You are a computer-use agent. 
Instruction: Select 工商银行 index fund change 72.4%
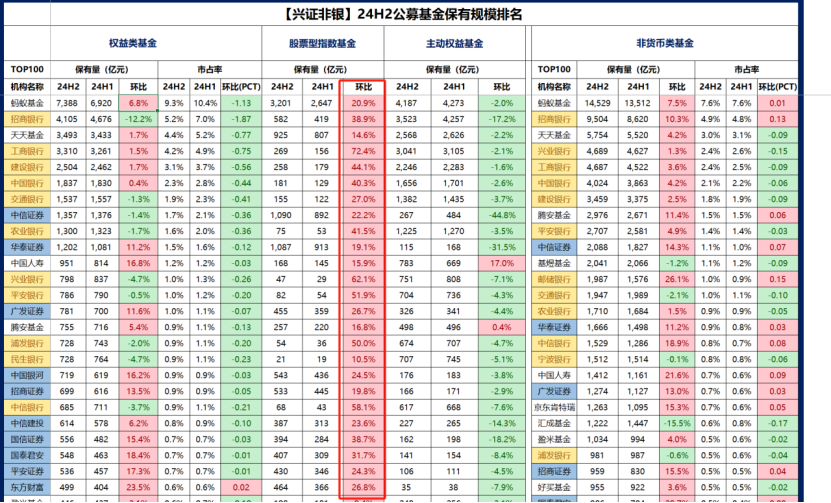pyautogui.click(x=363, y=151)
